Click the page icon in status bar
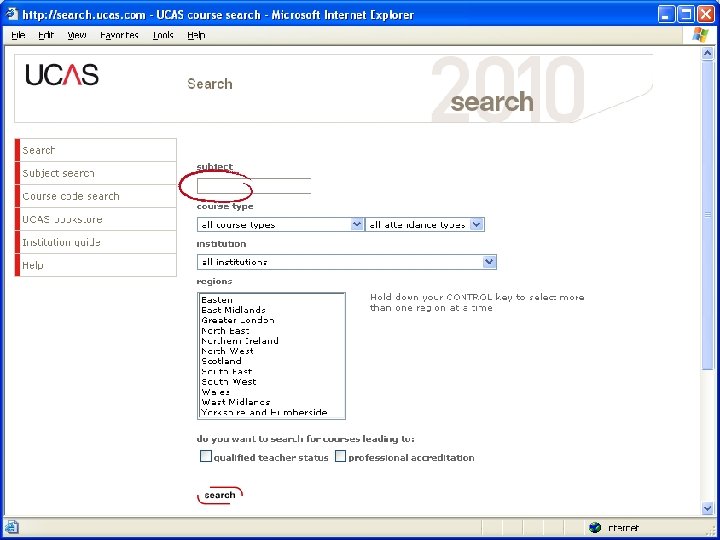Screen dimensions: 720x540 (x=12, y=527)
